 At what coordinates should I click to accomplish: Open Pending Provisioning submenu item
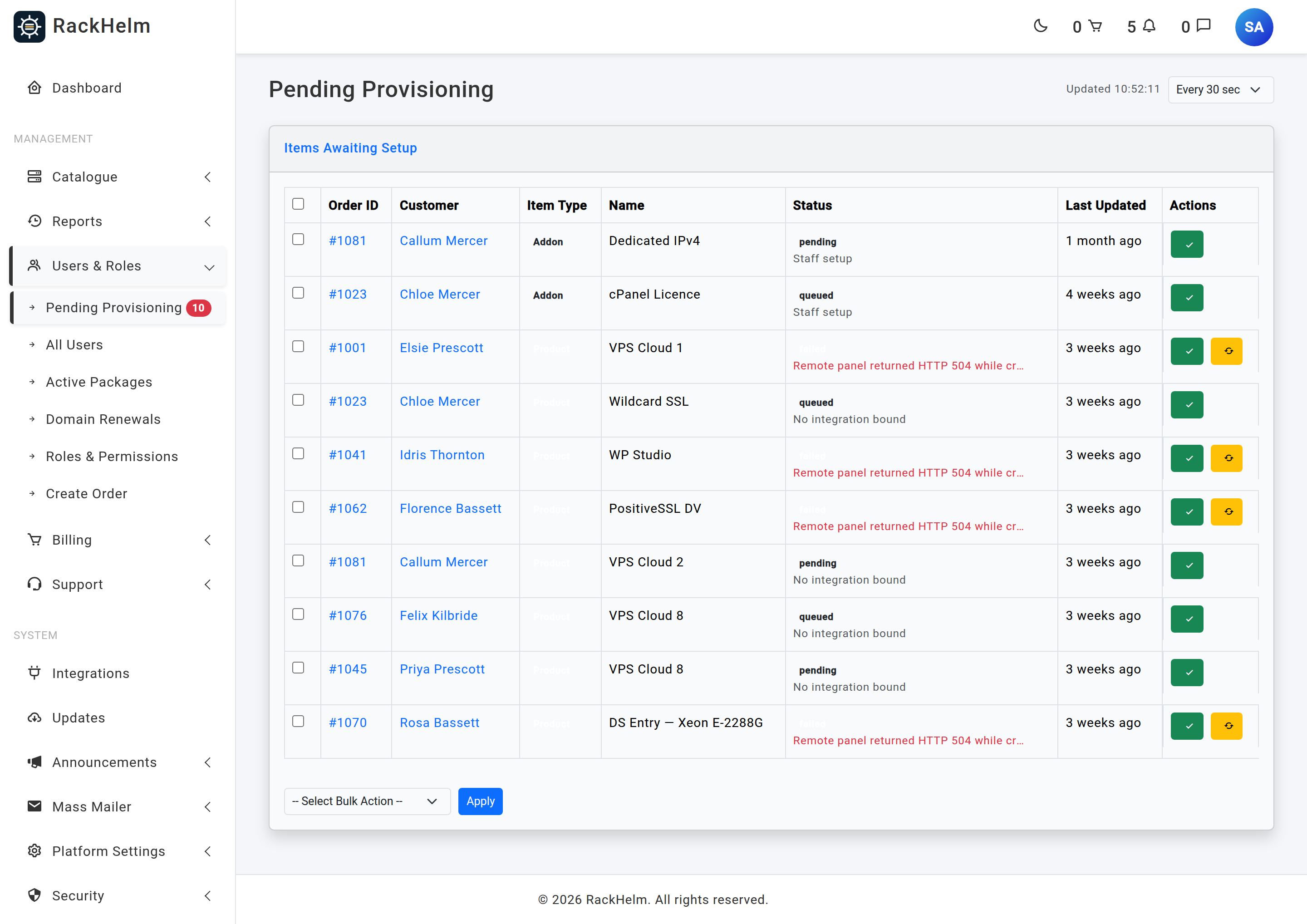coord(118,307)
